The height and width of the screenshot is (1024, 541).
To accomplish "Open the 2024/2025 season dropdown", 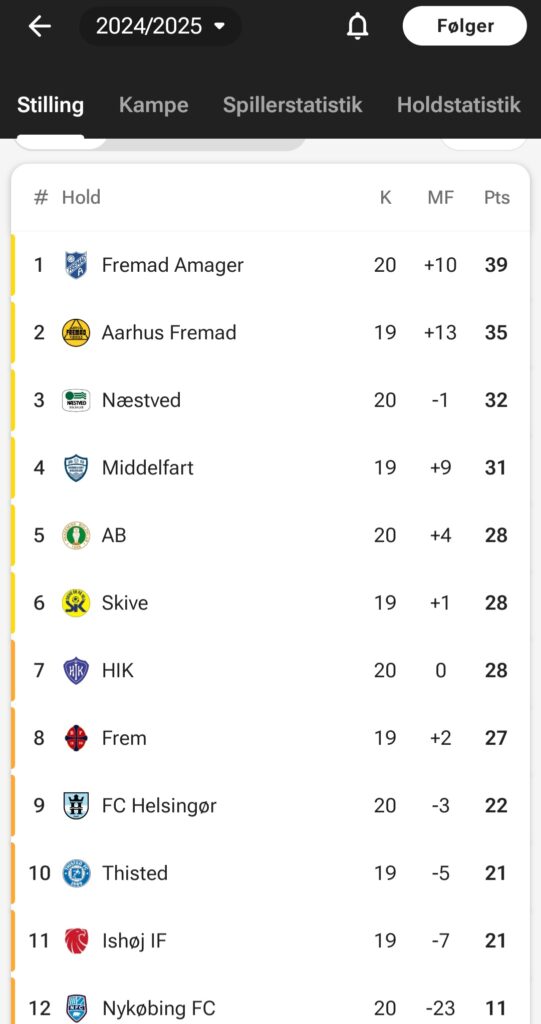I will [x=160, y=26].
